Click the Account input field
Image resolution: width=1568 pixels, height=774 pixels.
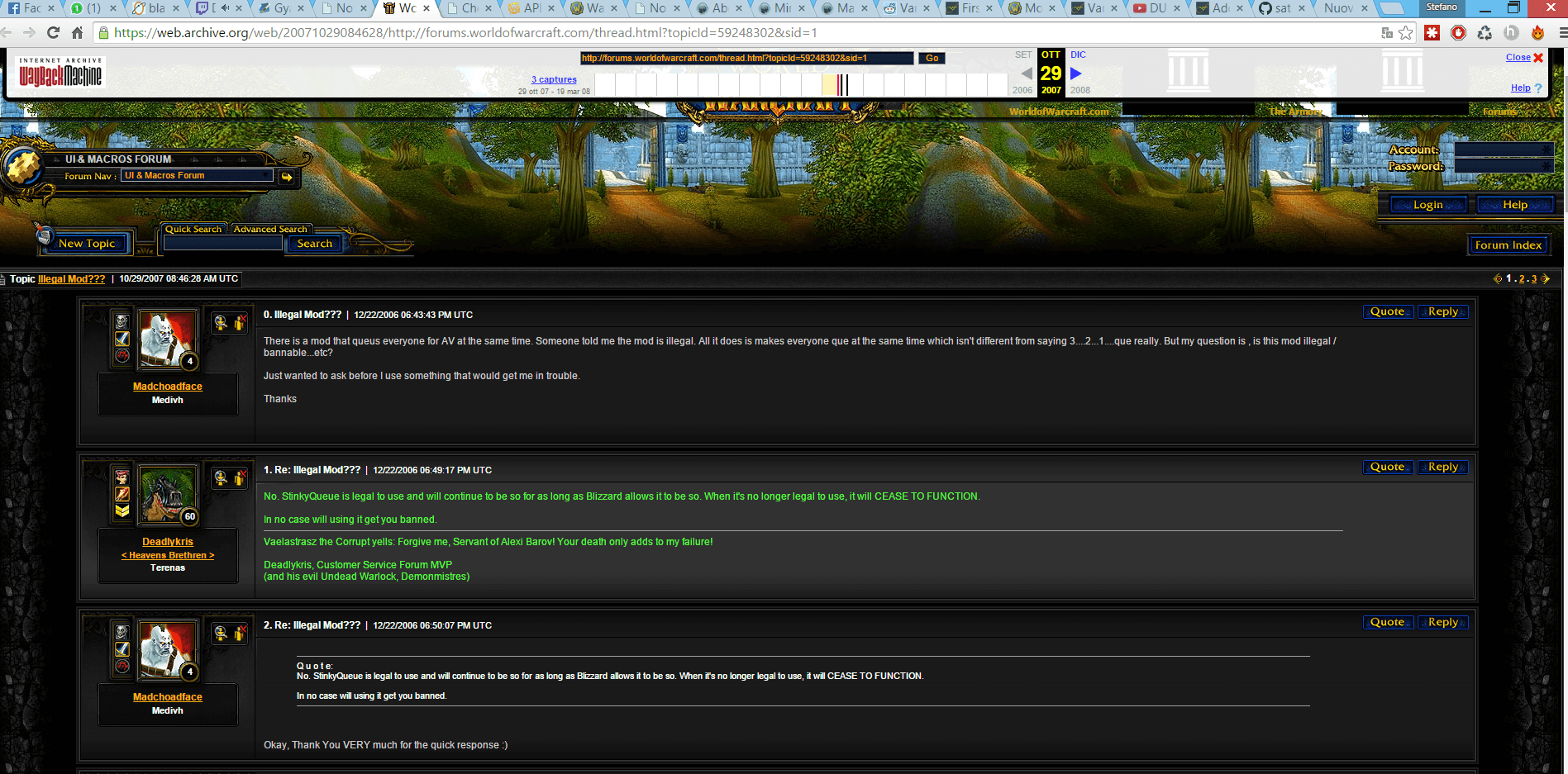[x=1504, y=150]
